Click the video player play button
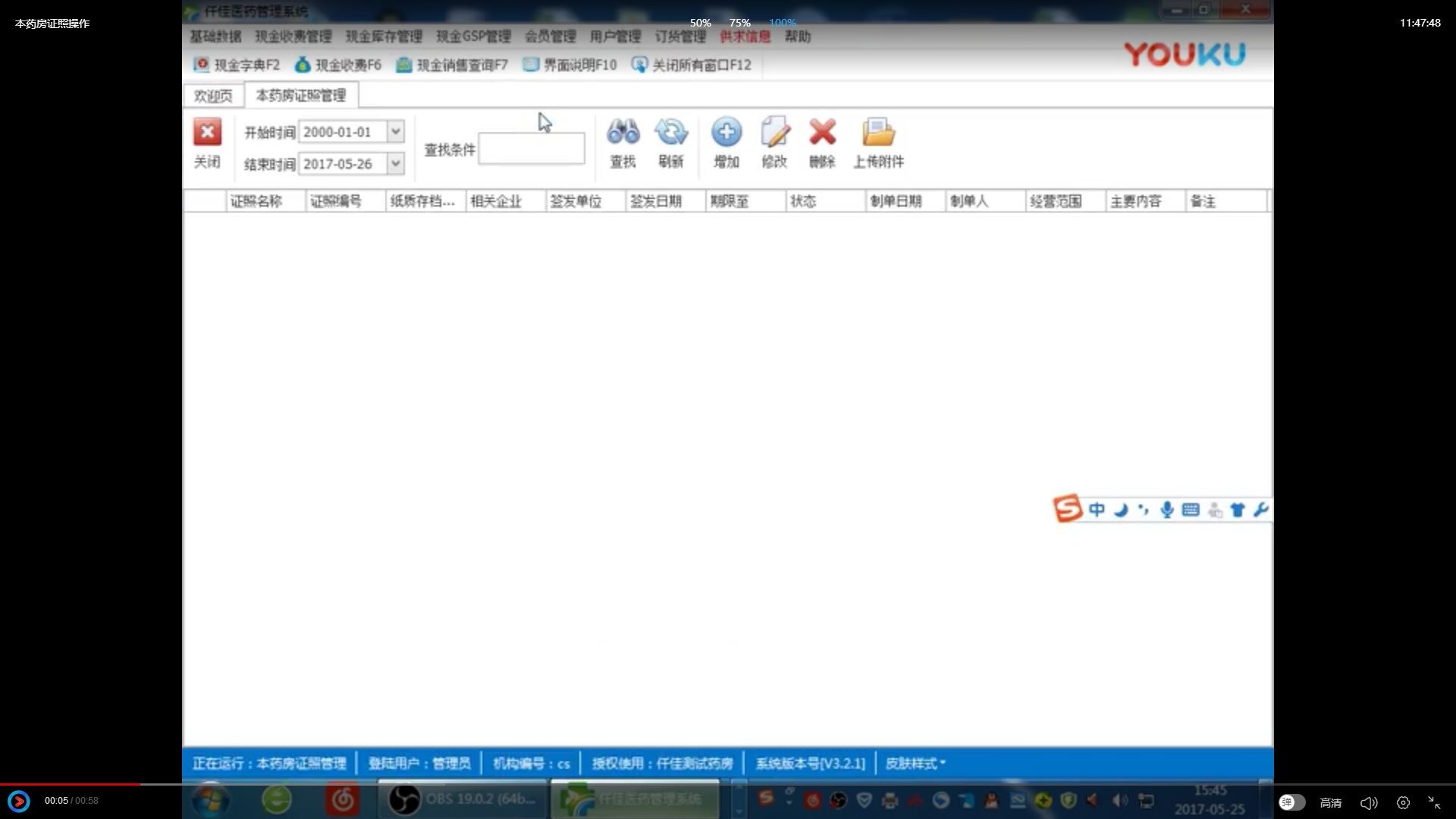 point(19,801)
